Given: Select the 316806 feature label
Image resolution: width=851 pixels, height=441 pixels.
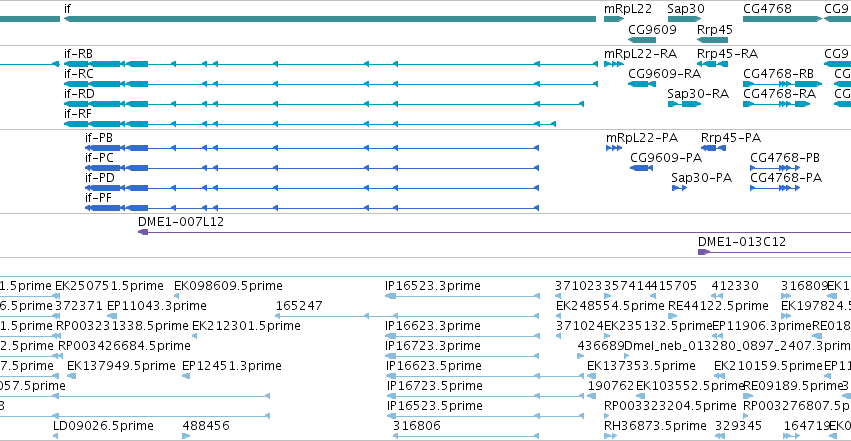Looking at the screenshot, I should click(x=416, y=426).
